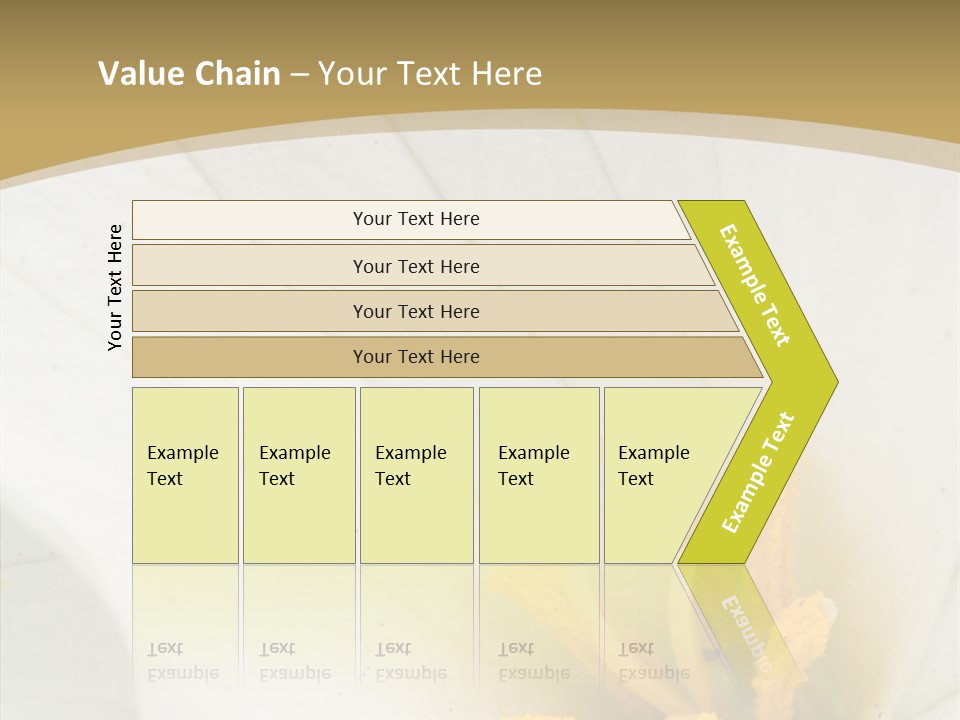Select the topmost lightest "Your Text Here" bar
The width and height of the screenshot is (960, 720).
[415, 219]
